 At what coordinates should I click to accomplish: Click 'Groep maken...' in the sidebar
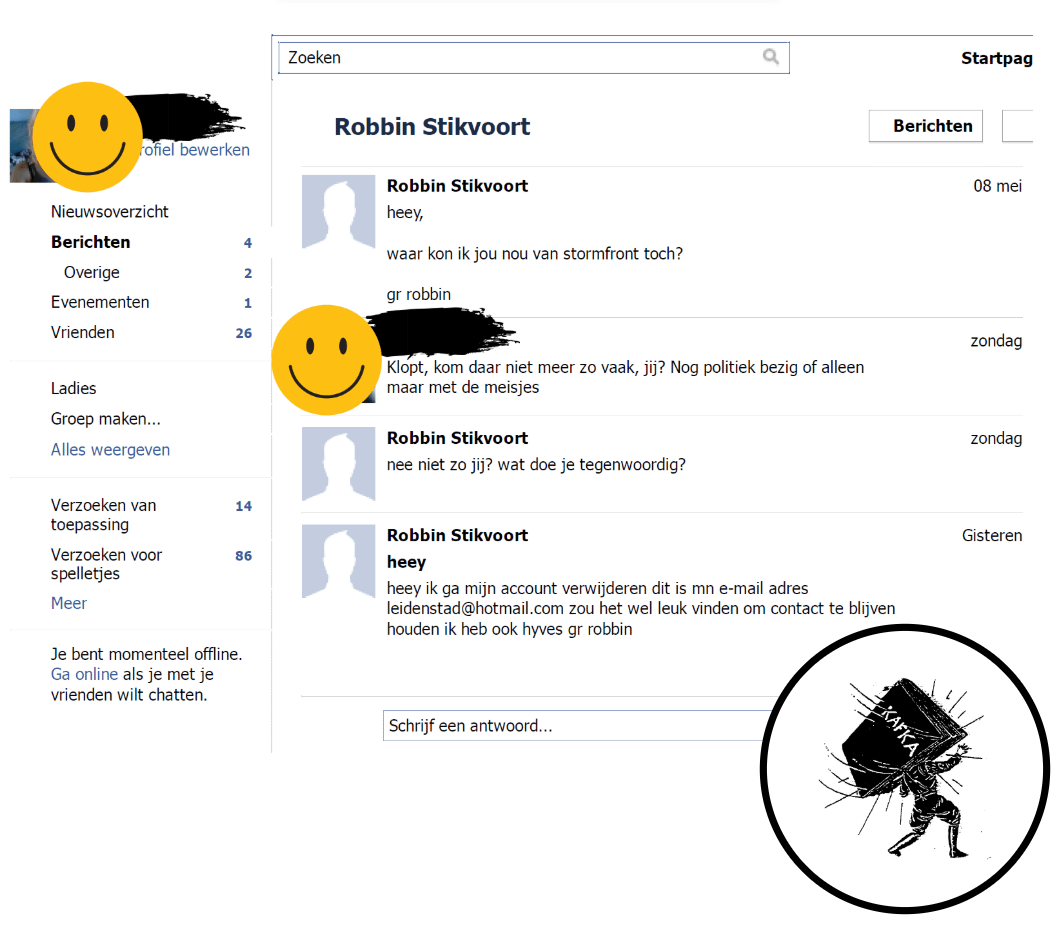click(105, 419)
